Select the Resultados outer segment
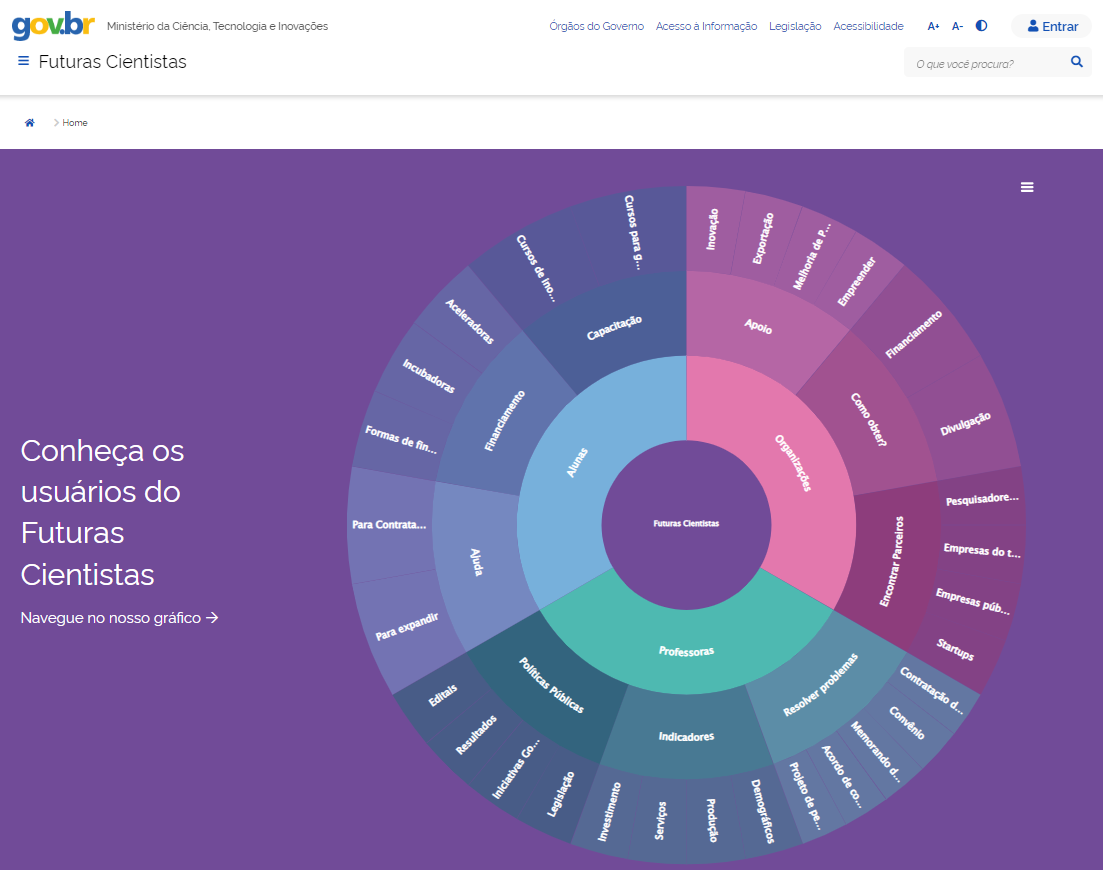Viewport: 1103px width, 870px height. point(476,734)
